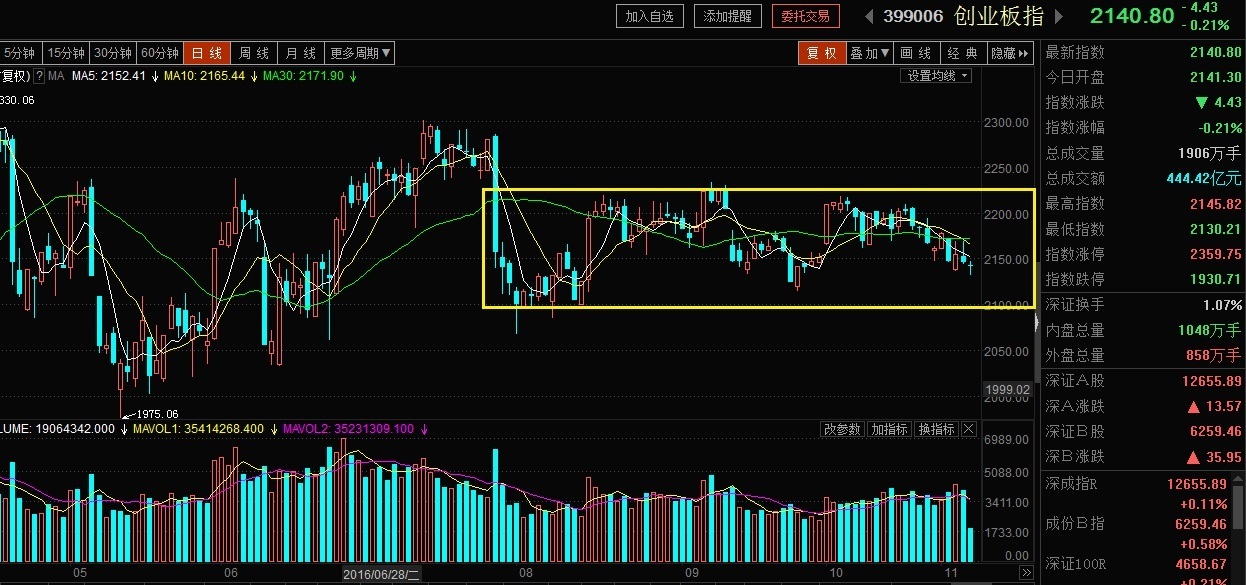Click the 最新指数 row
Image resolution: width=1246 pixels, height=585 pixels.
(1143, 52)
